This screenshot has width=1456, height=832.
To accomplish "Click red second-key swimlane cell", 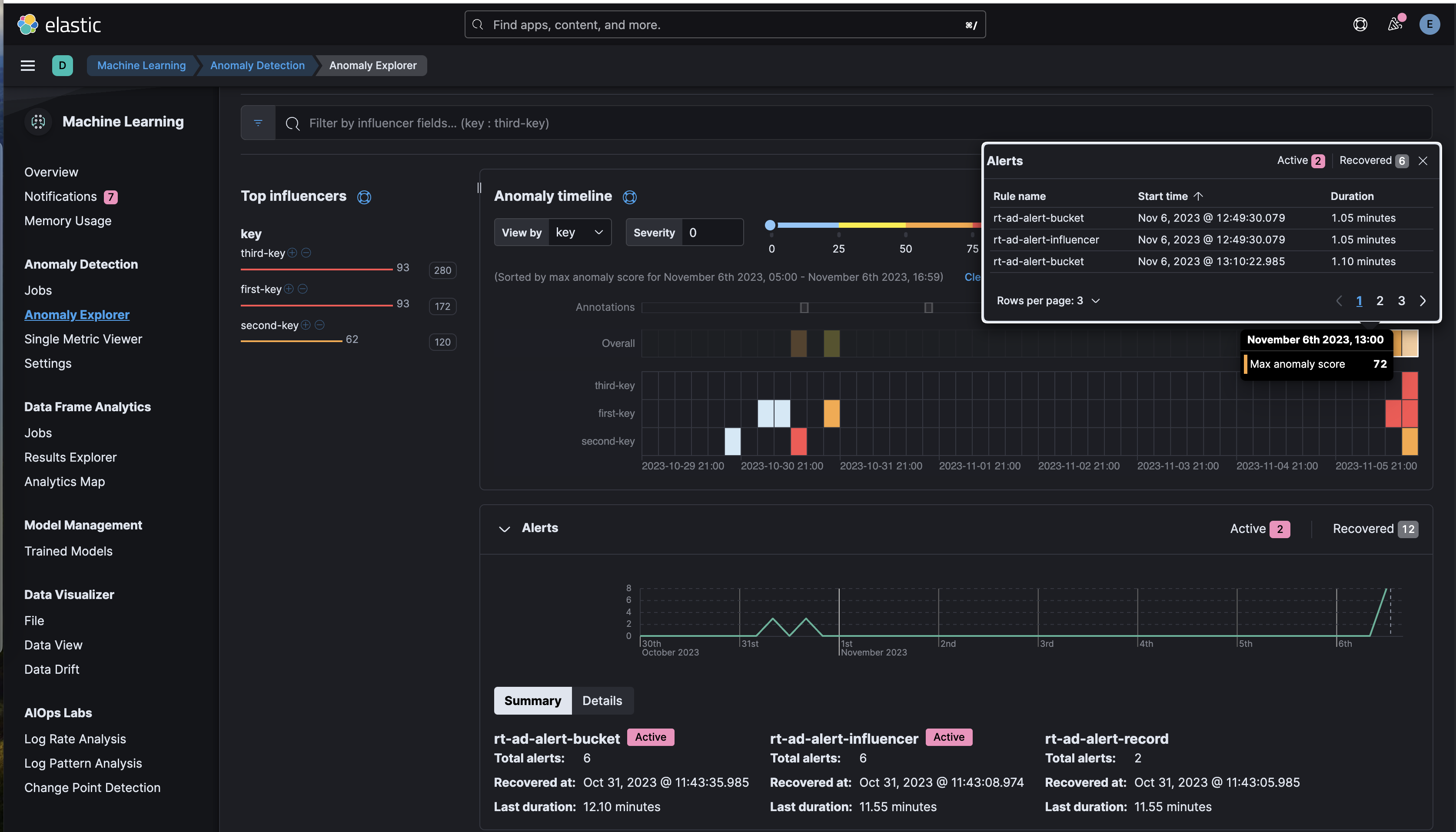I will pos(798,441).
